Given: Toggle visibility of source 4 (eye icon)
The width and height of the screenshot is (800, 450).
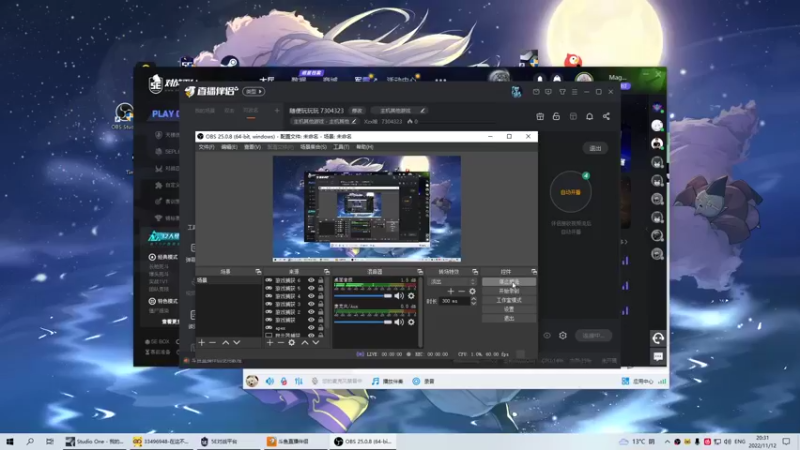Looking at the screenshot, I should (311, 296).
